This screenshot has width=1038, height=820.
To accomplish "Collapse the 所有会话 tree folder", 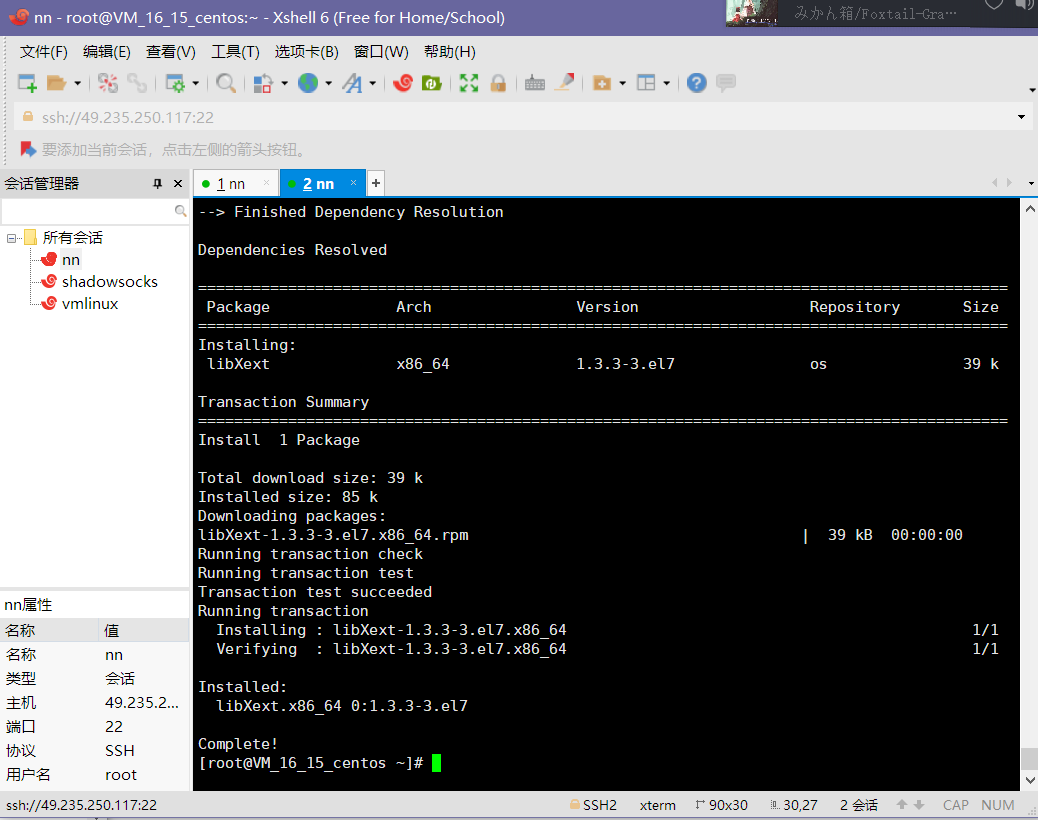I will point(11,238).
